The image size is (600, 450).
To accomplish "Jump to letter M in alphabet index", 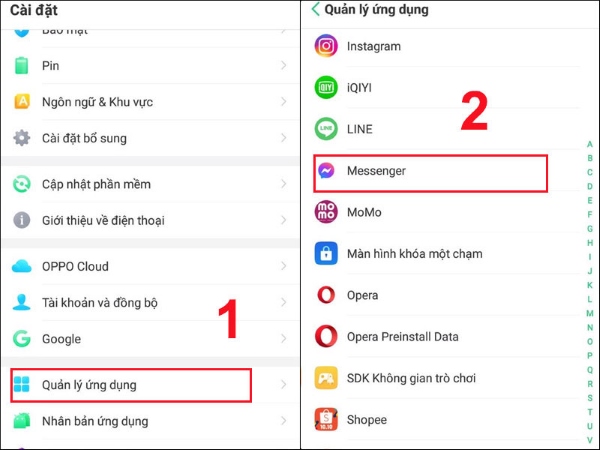I will tap(590, 313).
